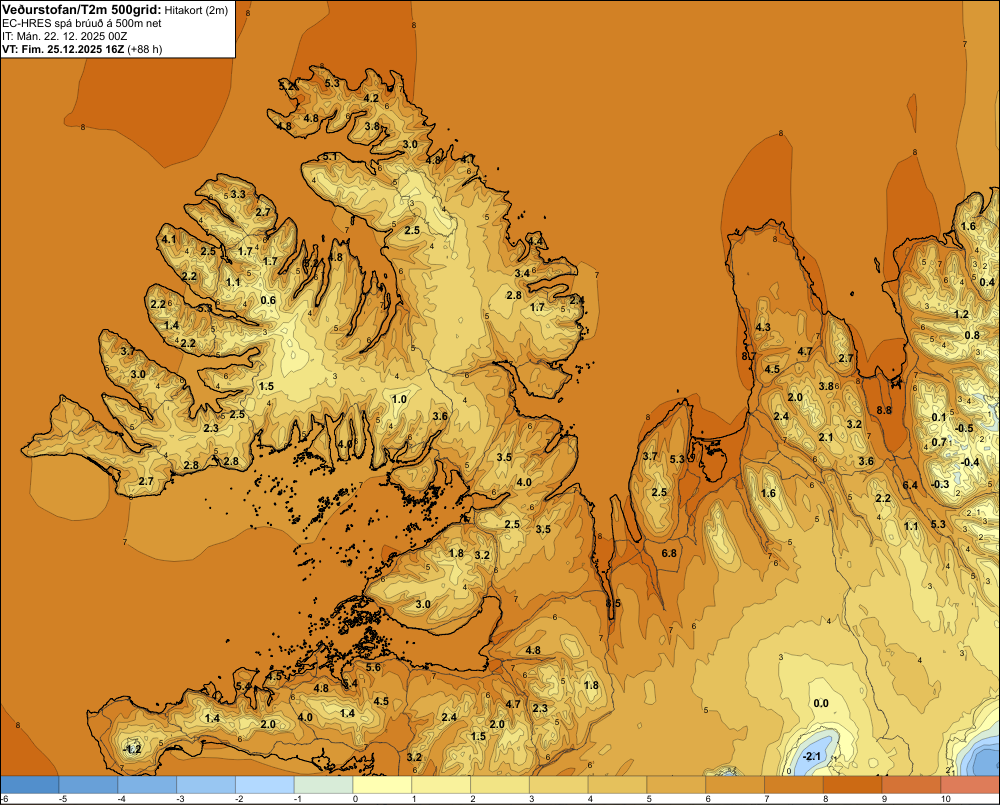
Task: Click the legend color band between 2 and 3
Action: [x=500, y=785]
